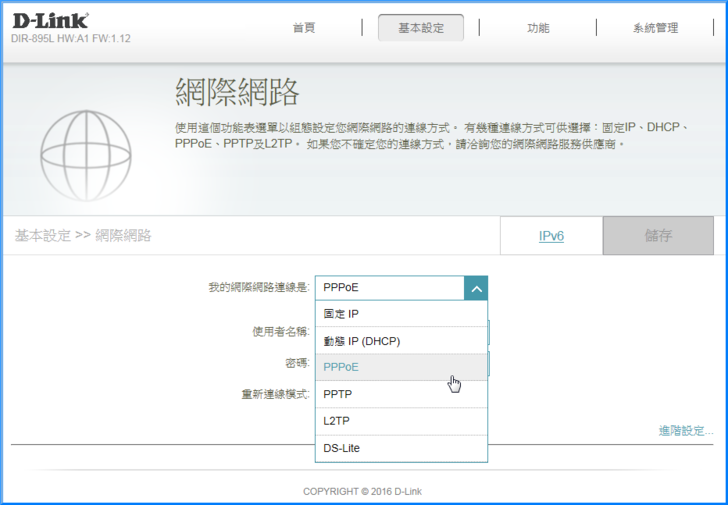Click the 網際網路 page heading
728x505 pixels.
point(237,92)
